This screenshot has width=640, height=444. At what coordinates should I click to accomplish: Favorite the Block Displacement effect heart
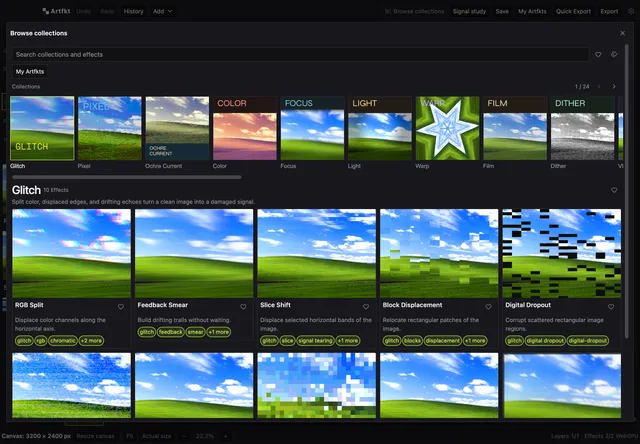point(488,307)
